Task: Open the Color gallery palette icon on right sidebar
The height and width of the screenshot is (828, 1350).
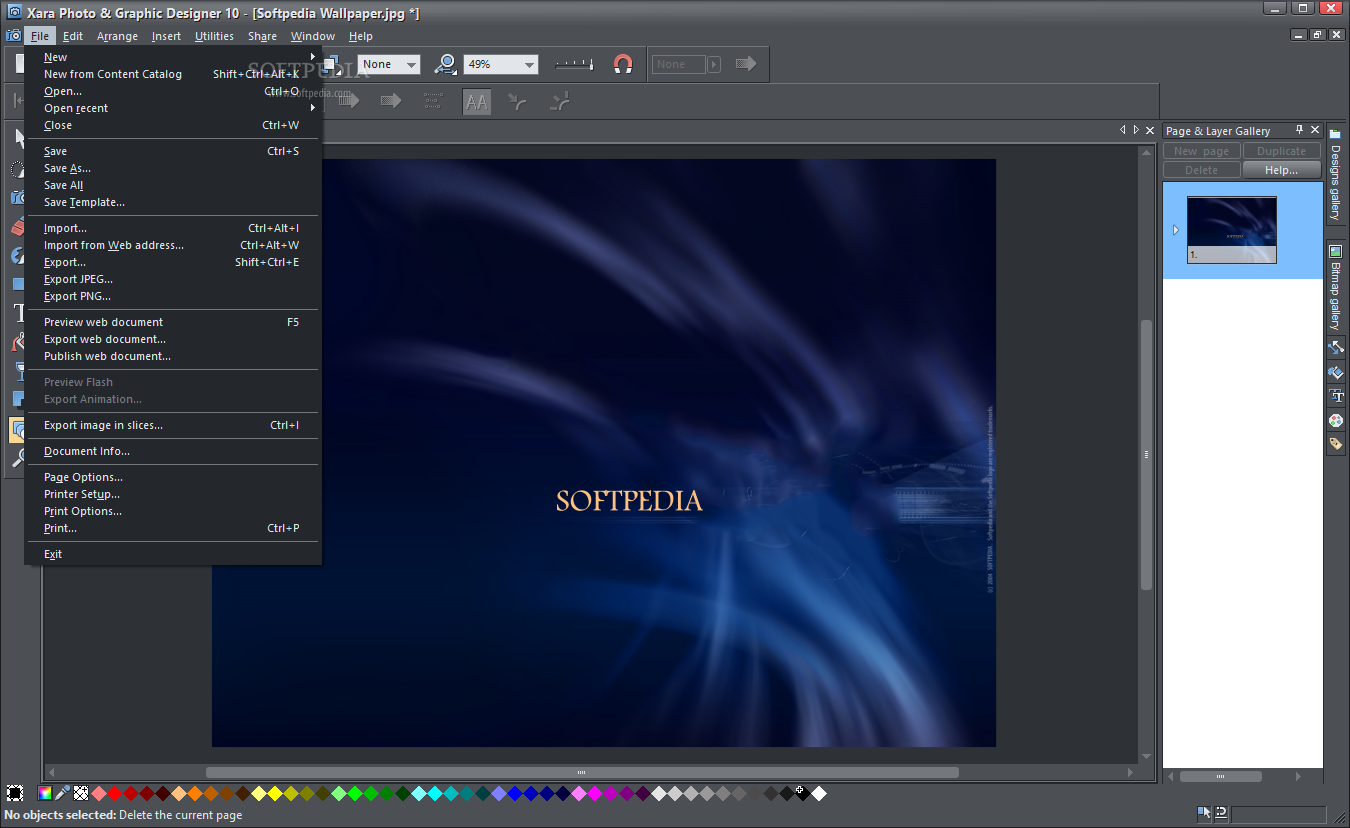Action: pos(1336,420)
